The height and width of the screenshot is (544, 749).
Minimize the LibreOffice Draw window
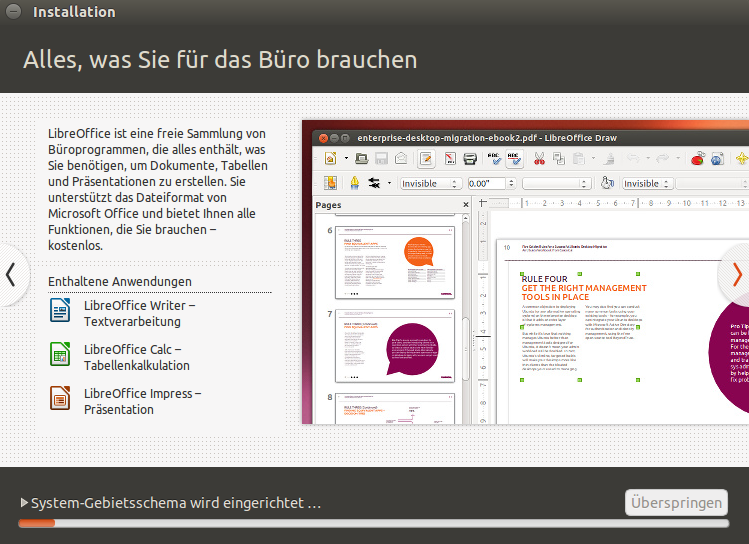point(334,138)
